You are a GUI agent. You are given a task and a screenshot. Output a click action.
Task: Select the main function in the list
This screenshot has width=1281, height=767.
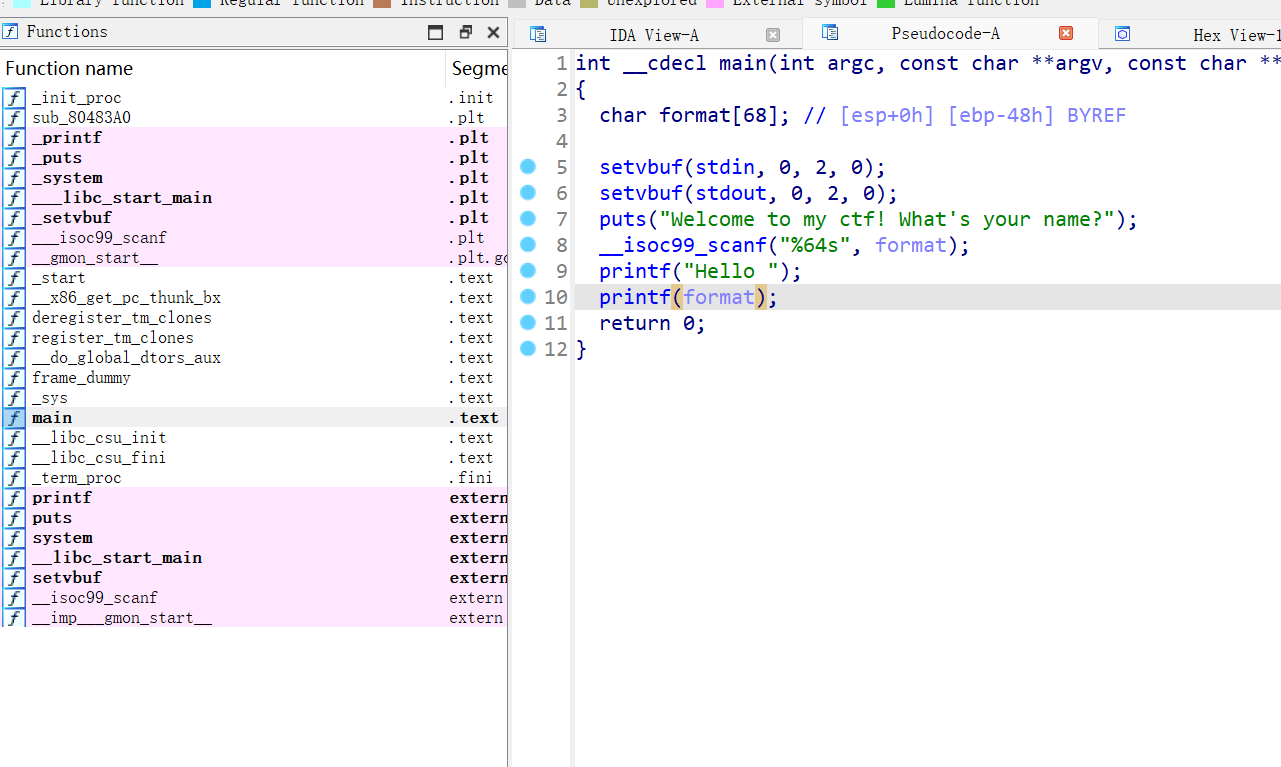[x=254, y=418]
